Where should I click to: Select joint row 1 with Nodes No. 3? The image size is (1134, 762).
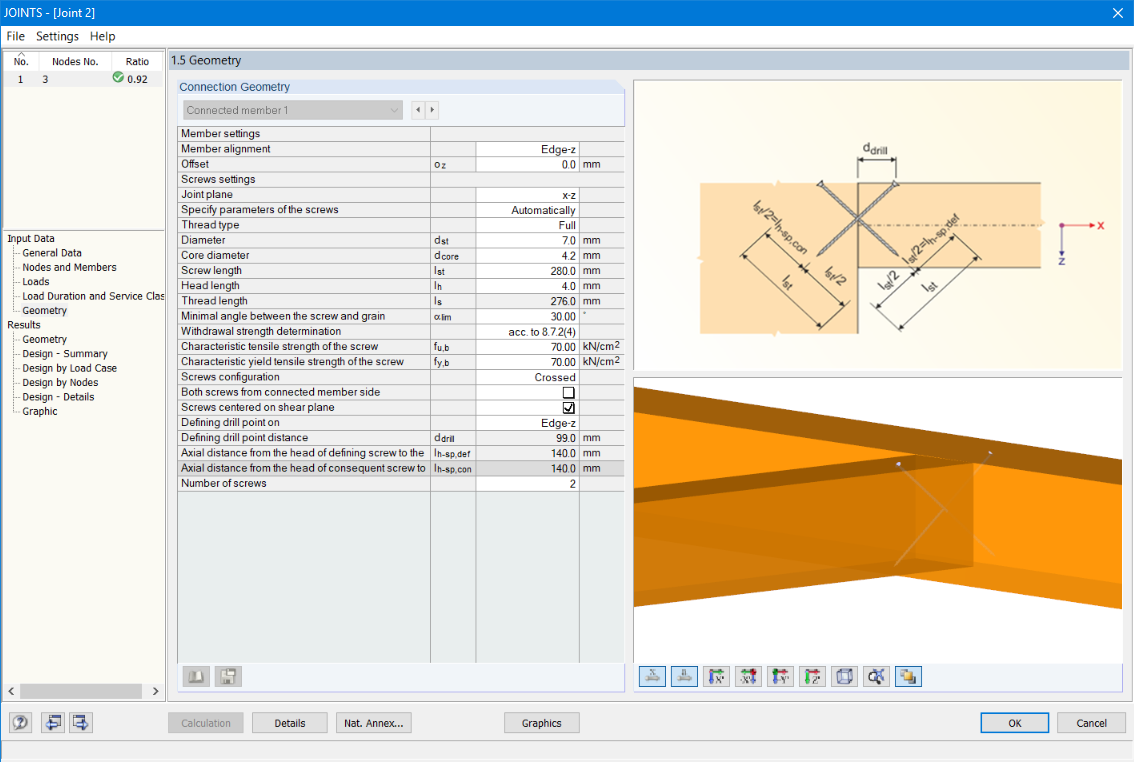pos(83,79)
